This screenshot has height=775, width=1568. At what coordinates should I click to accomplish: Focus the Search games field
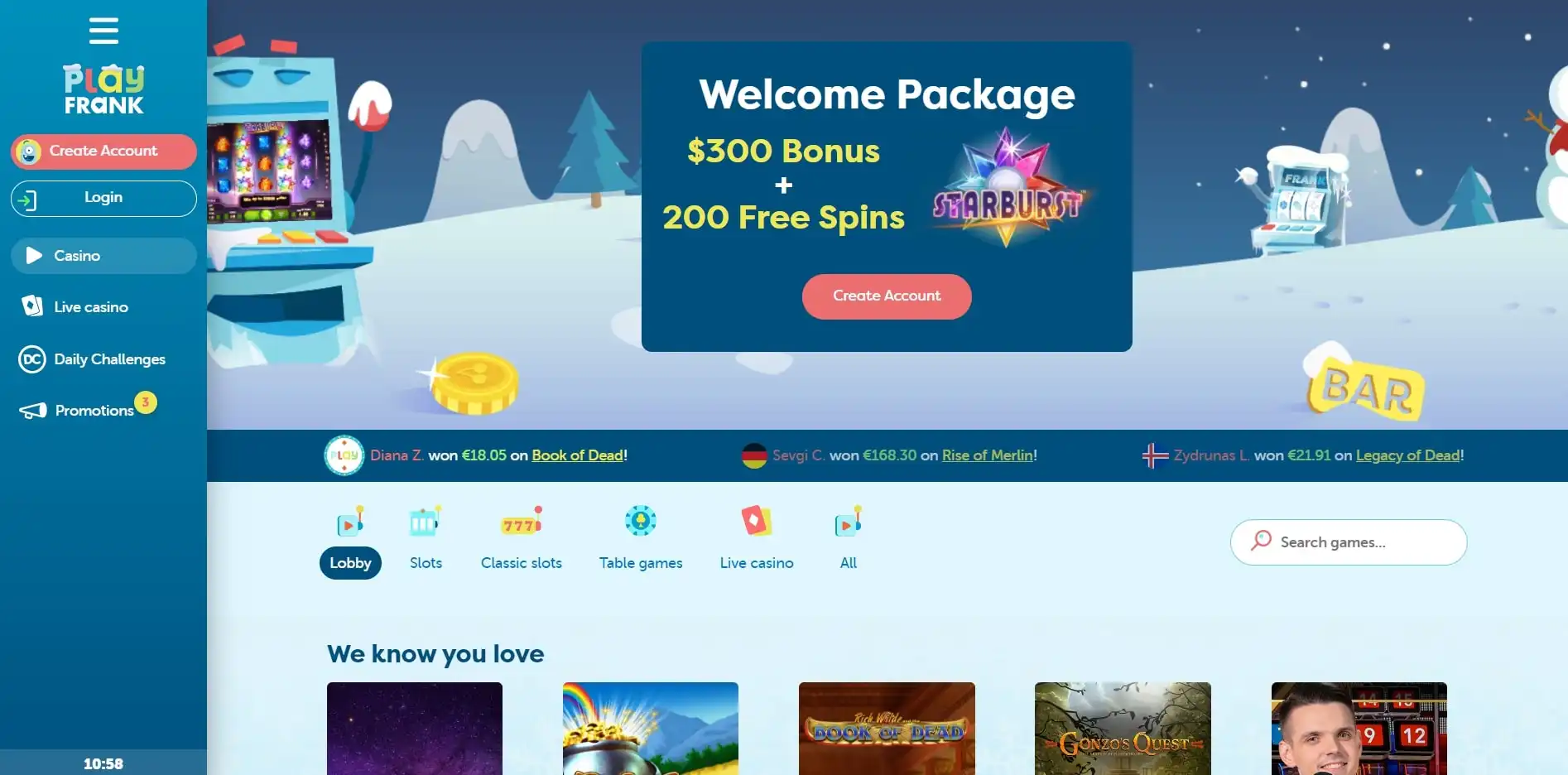coord(1349,542)
